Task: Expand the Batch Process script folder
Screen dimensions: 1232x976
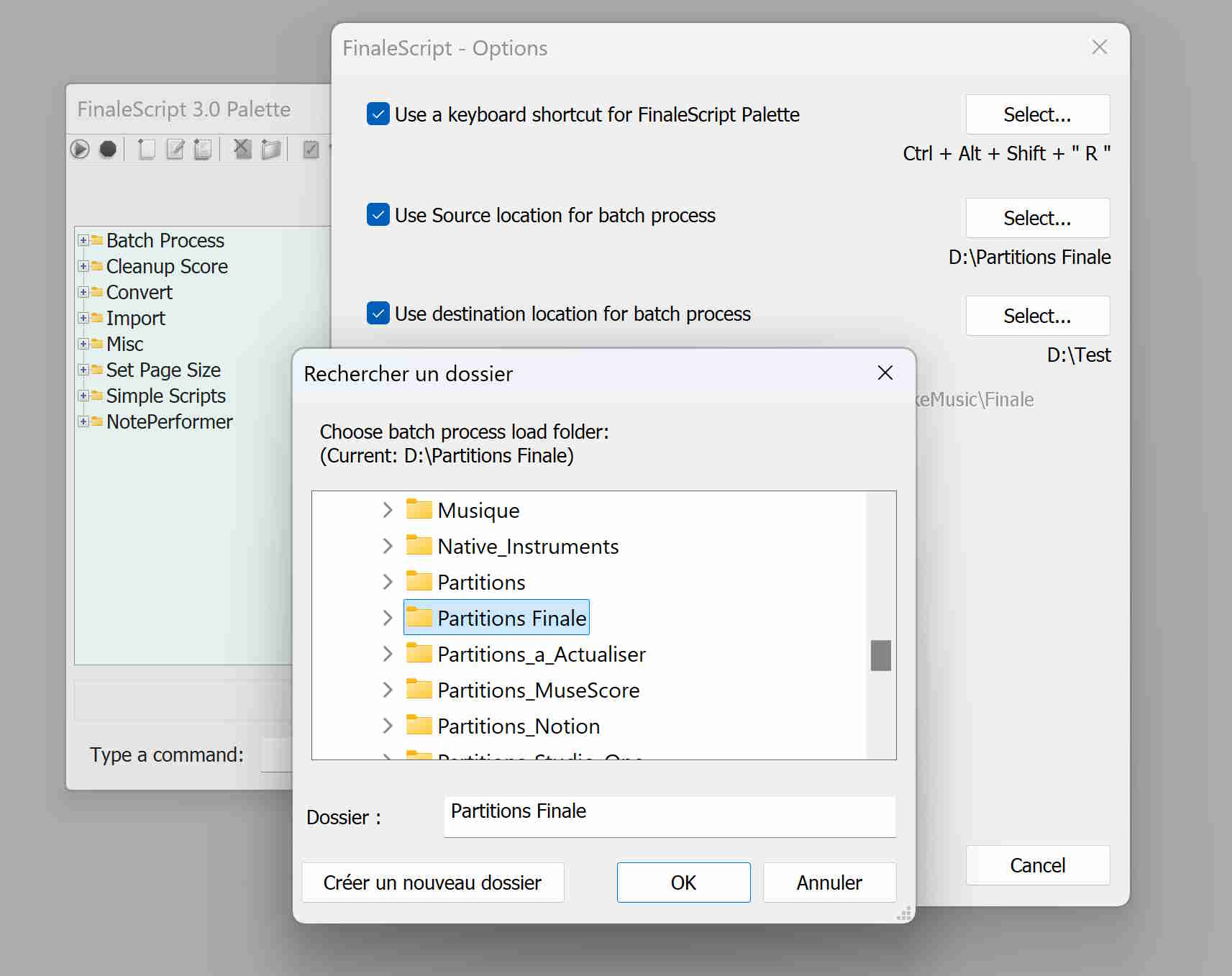Action: click(x=83, y=240)
